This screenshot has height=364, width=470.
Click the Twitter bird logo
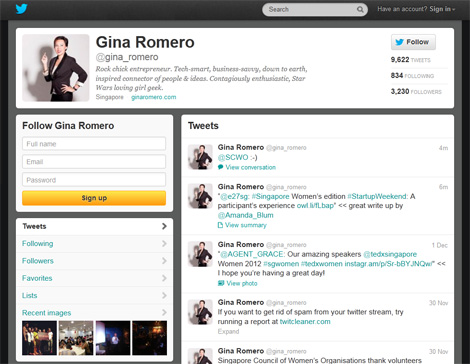point(21,9)
